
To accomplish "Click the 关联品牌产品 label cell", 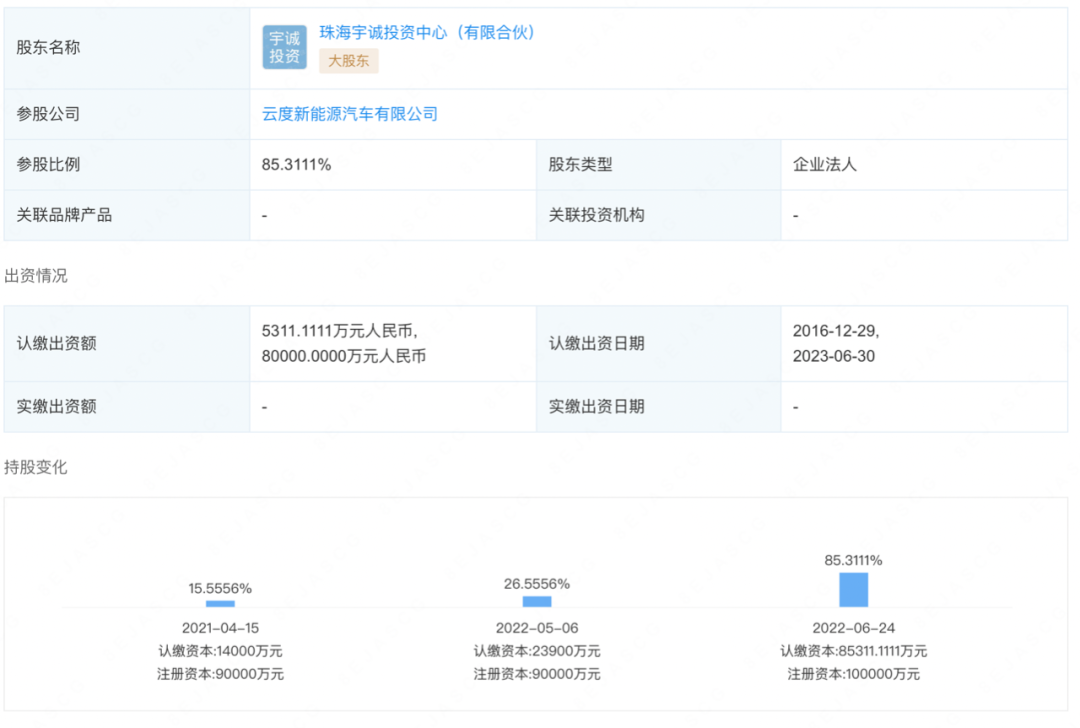I will [127, 216].
